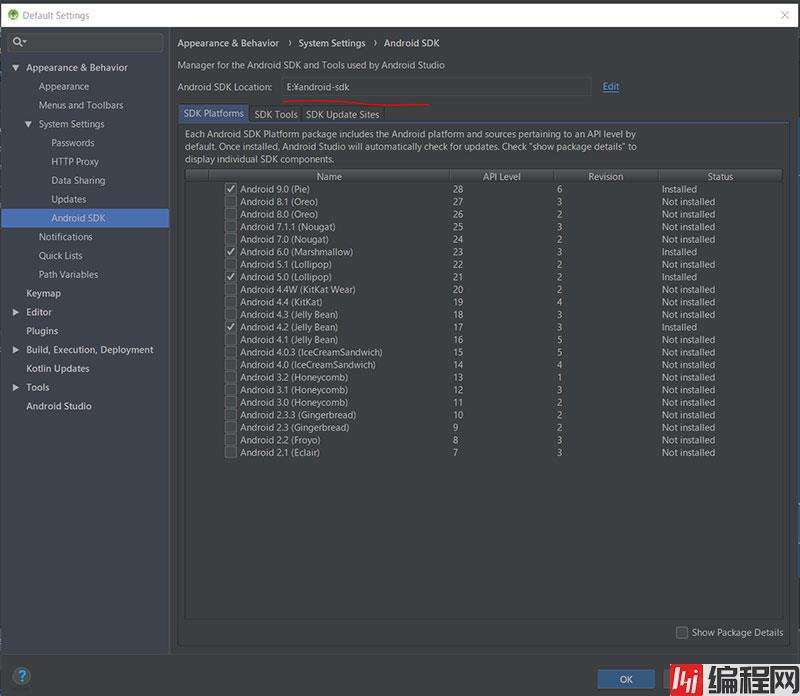Sort by Status column header
Screen dimensions: 800x696
click(x=720, y=176)
